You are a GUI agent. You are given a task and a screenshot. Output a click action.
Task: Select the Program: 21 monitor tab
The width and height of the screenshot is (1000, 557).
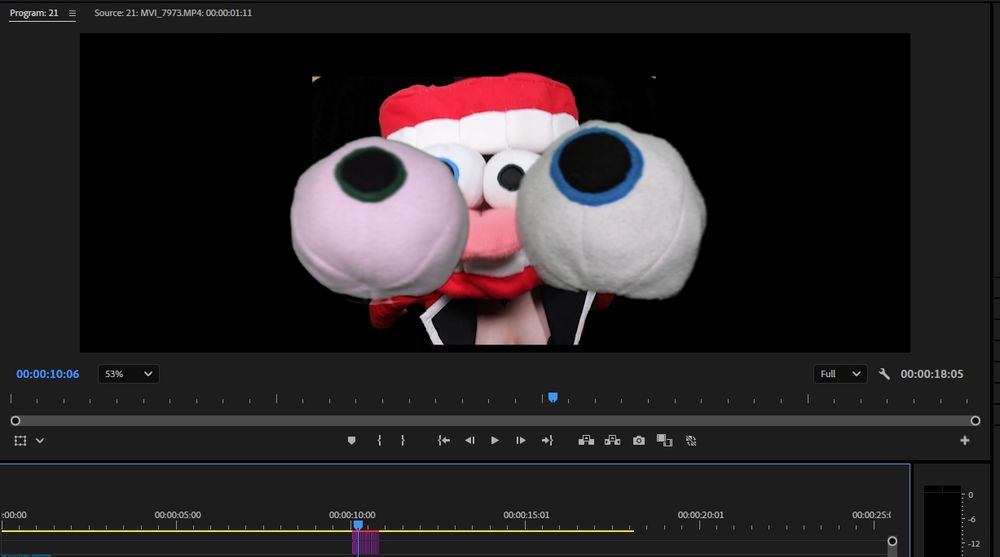coord(34,13)
